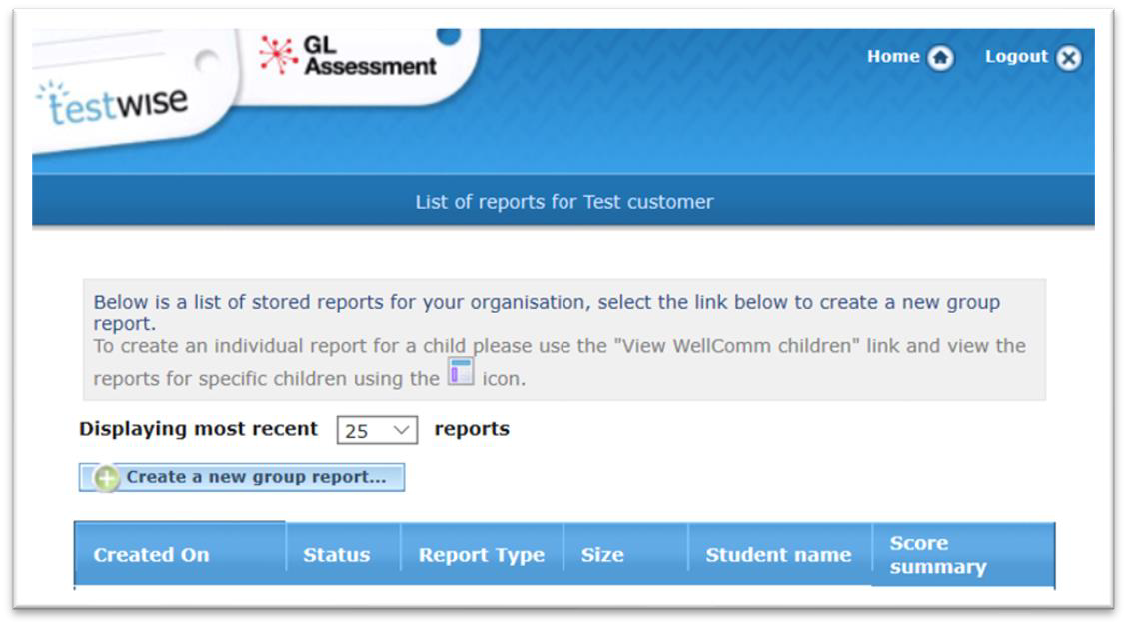The width and height of the screenshot is (1127, 626).
Task: Click the Score summary column header
Action: (x=963, y=555)
